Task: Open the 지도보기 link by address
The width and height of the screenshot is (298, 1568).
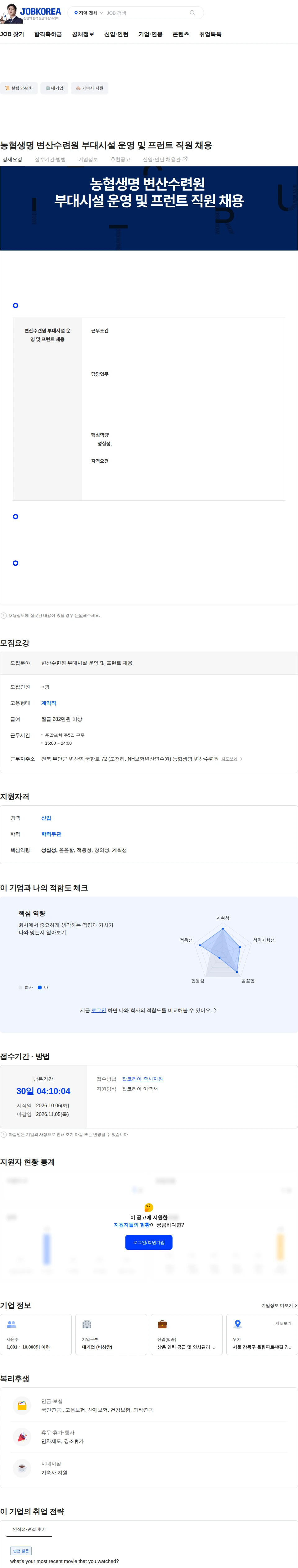Action: pos(232,759)
